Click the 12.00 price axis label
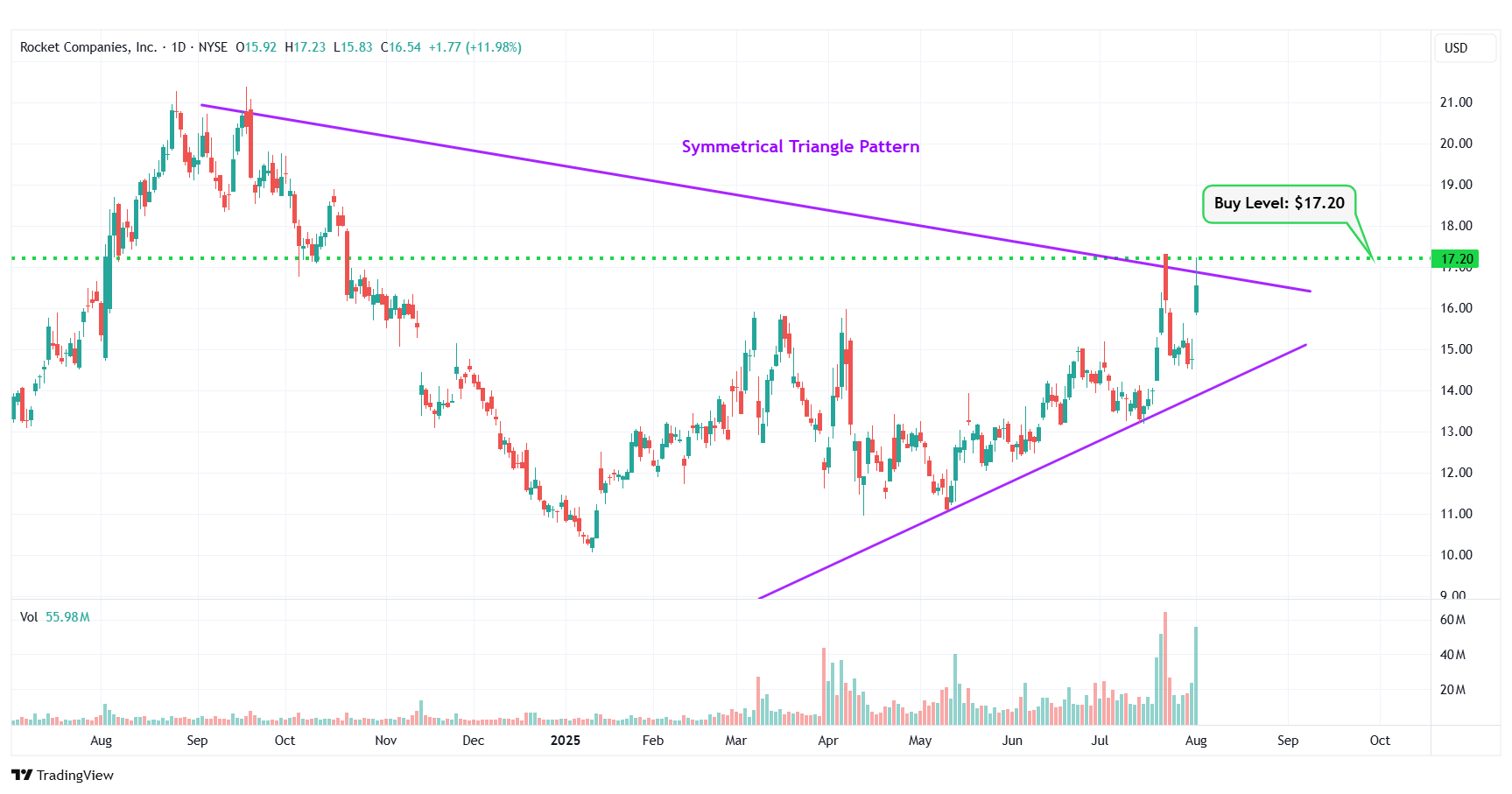1512x794 pixels. (x=1456, y=473)
